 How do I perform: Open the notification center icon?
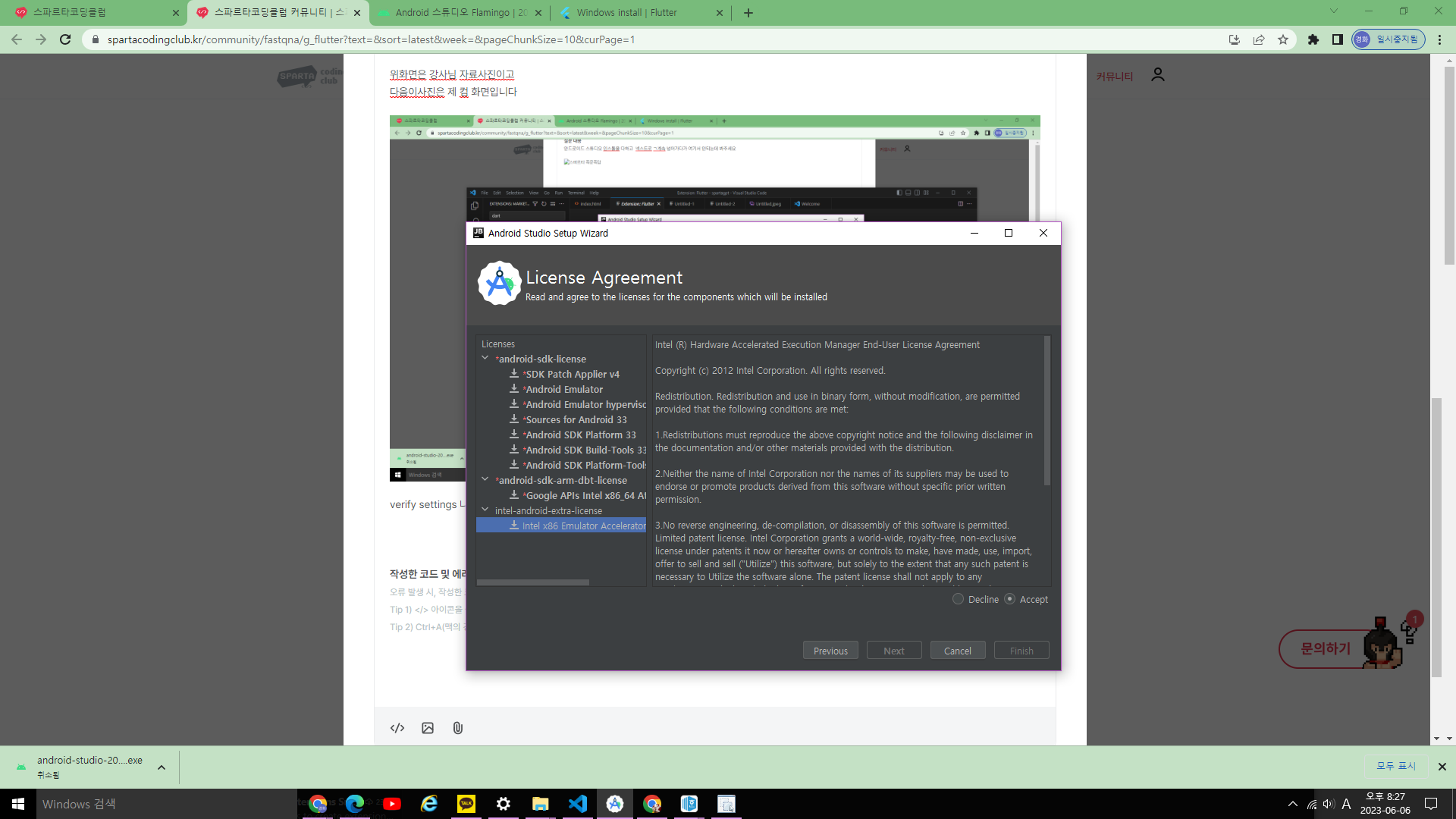coord(1431,804)
